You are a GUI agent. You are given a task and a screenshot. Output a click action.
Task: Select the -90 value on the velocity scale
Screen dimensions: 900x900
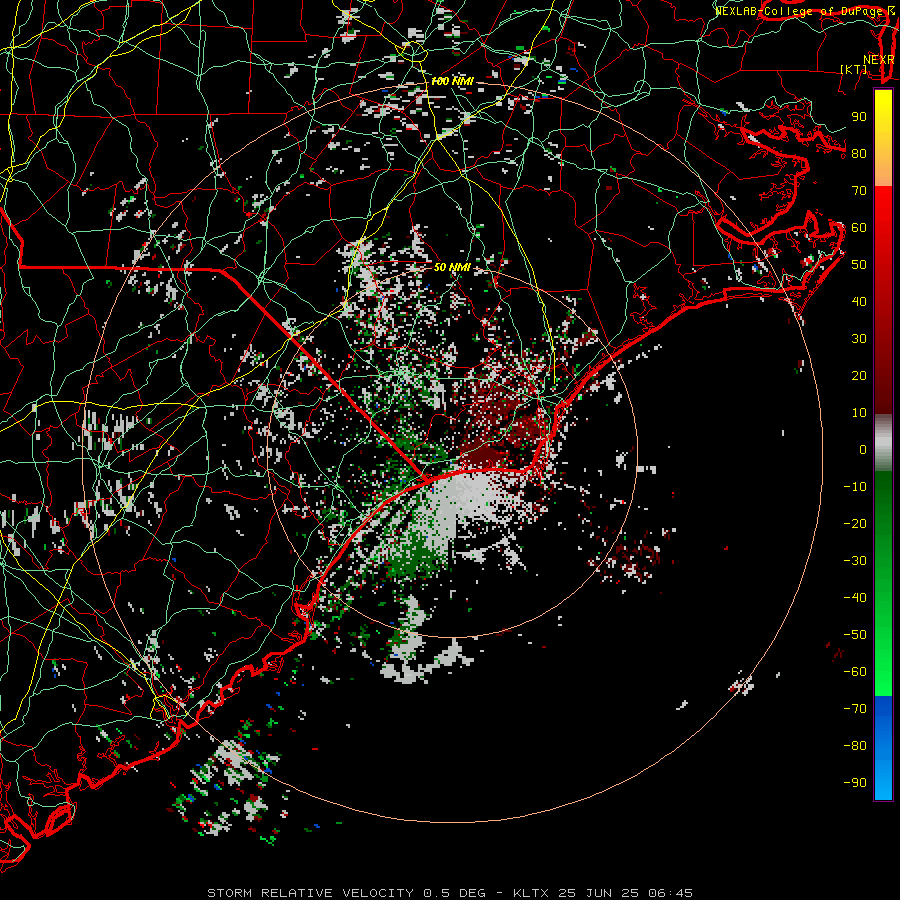click(x=855, y=783)
